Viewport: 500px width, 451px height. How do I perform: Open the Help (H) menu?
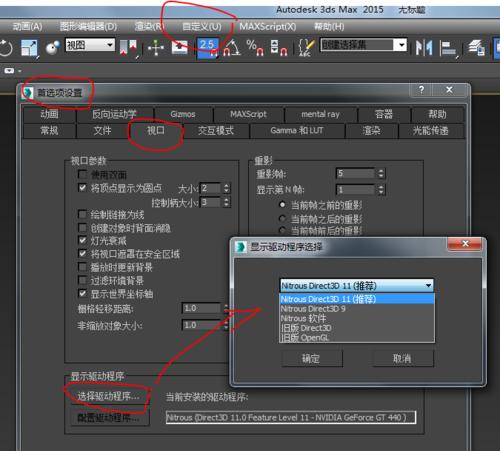pyautogui.click(x=329, y=26)
